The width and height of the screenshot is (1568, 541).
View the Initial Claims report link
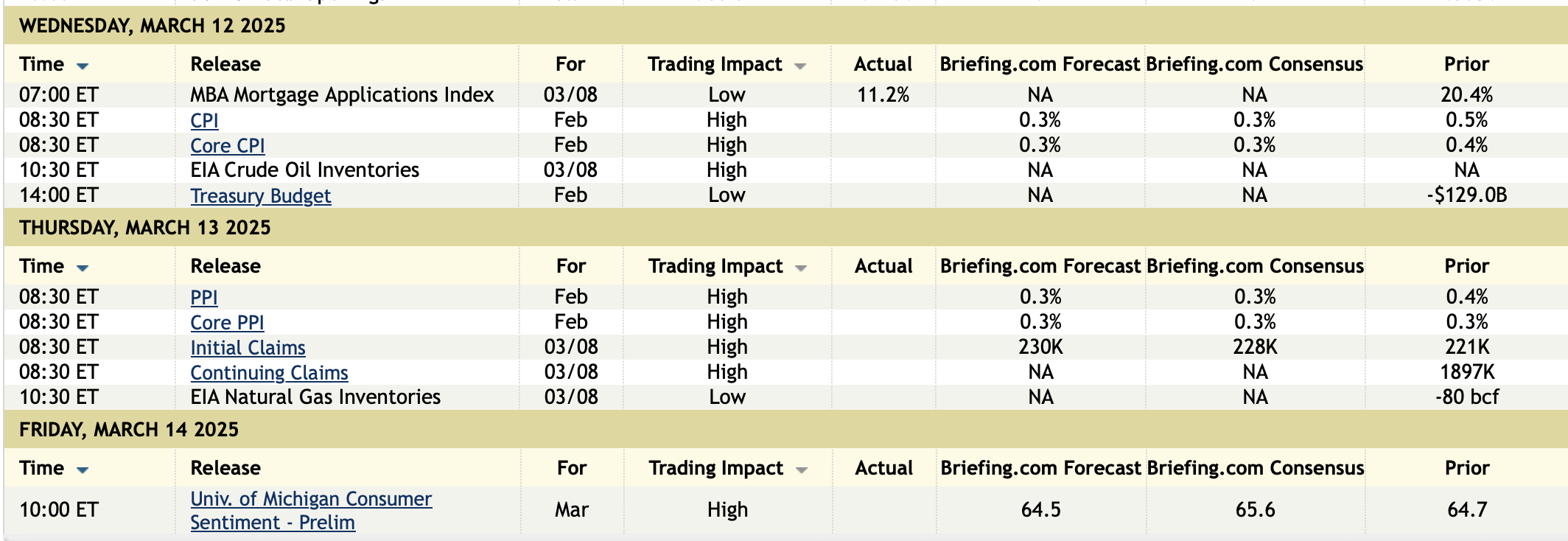pos(248,347)
